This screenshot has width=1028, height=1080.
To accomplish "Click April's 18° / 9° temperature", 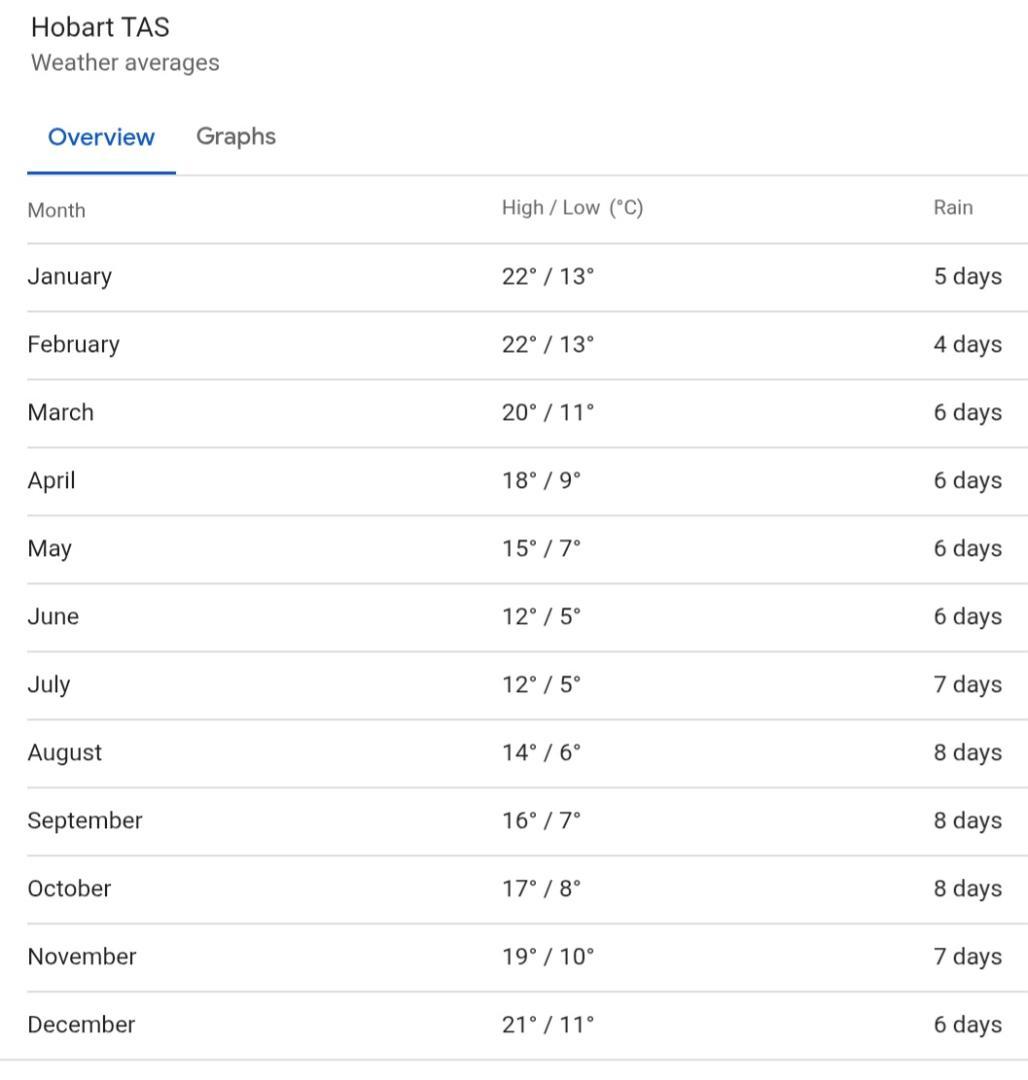I will (541, 480).
